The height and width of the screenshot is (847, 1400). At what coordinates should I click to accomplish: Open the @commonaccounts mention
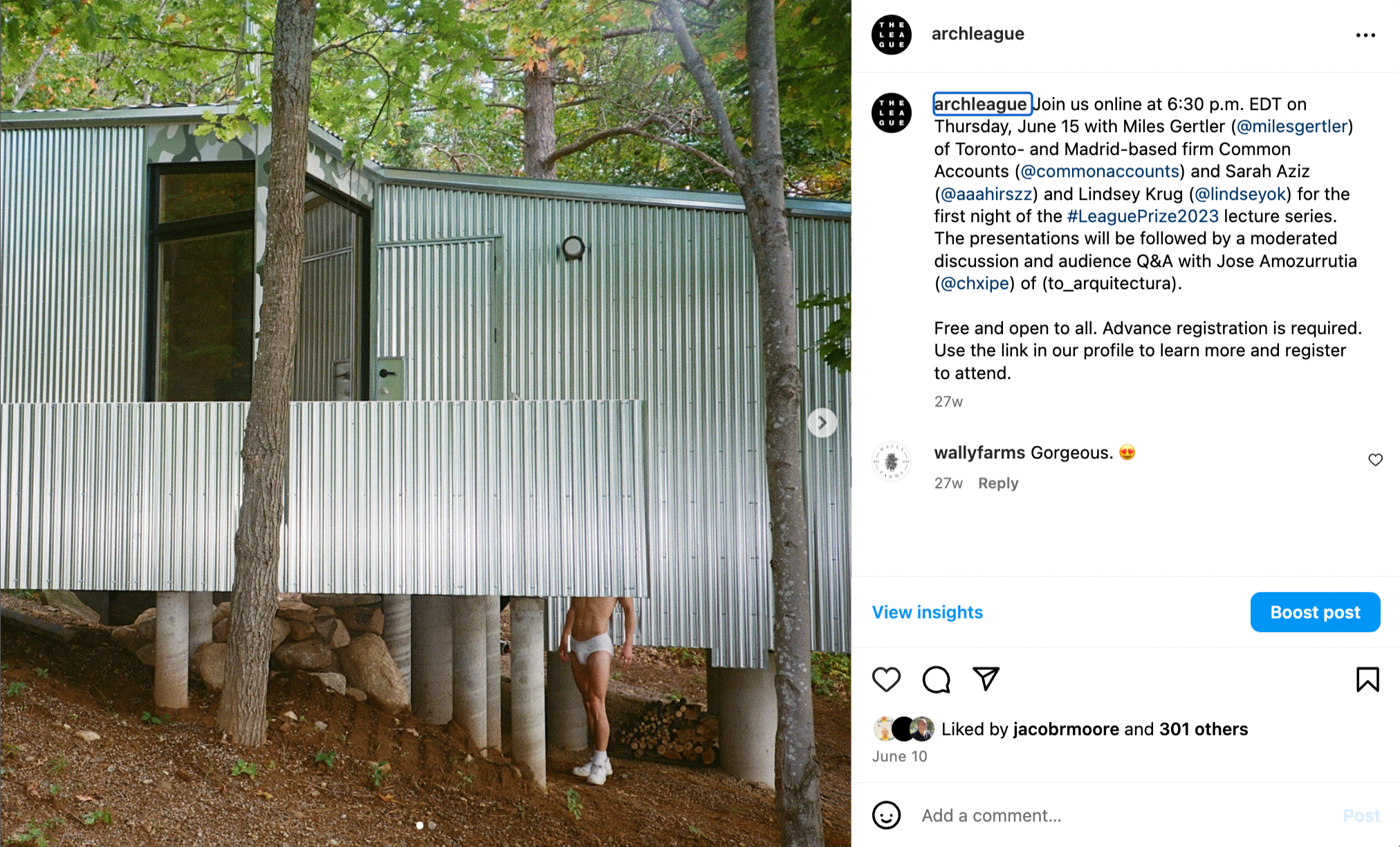click(1100, 171)
